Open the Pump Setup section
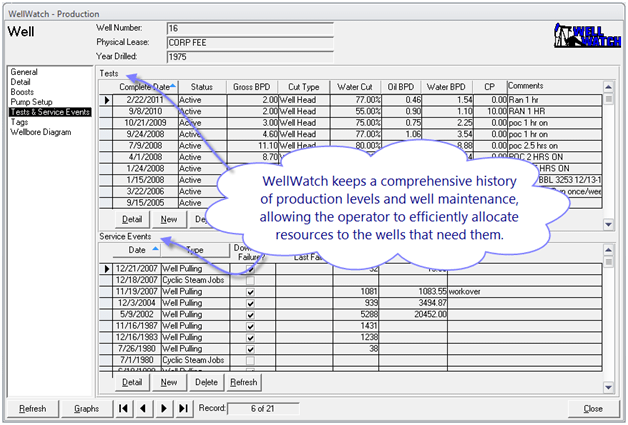Image resolution: width=628 pixels, height=425 pixels. pyautogui.click(x=31, y=102)
